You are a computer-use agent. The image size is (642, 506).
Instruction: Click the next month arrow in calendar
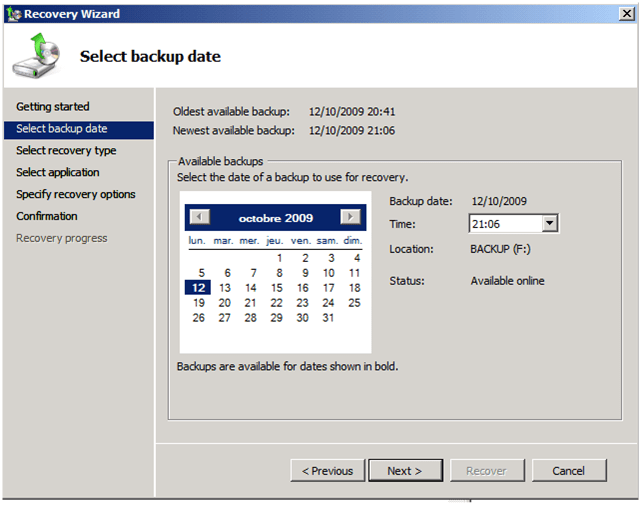350,217
